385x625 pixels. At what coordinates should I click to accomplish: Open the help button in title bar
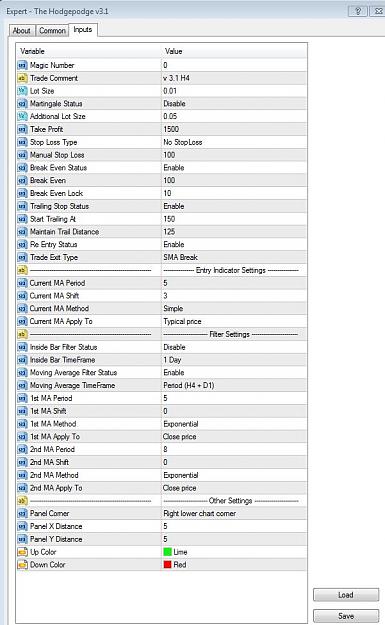[x=358, y=11]
